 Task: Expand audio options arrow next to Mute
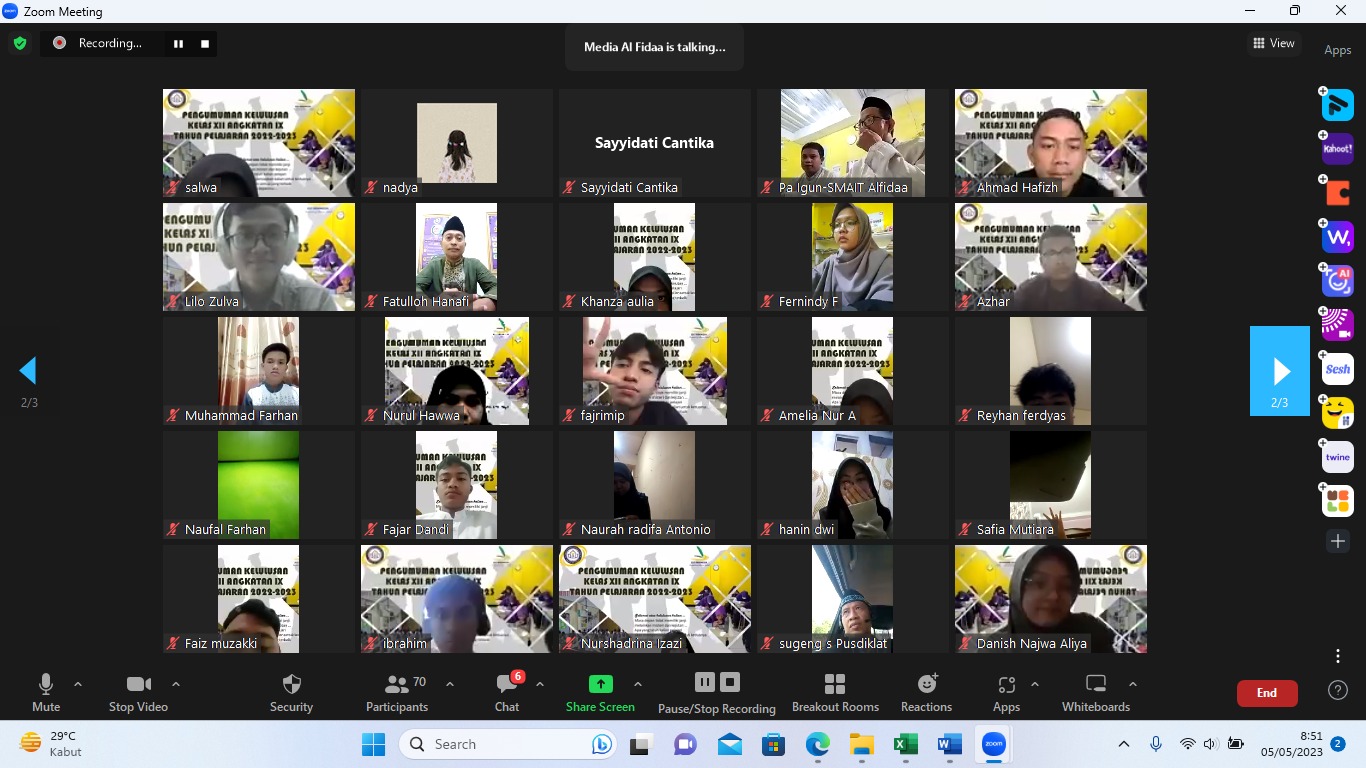78,685
